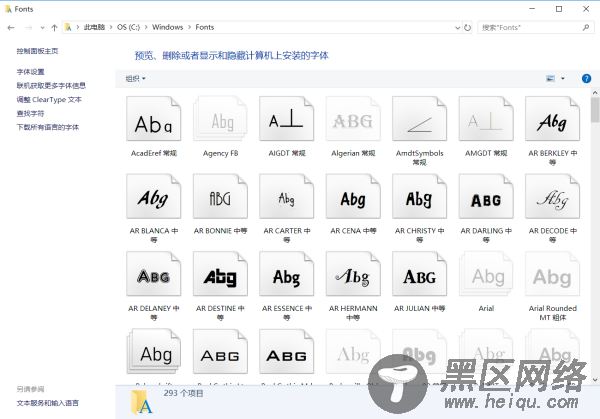Select the AR DELANEY font icon

pos(153,274)
